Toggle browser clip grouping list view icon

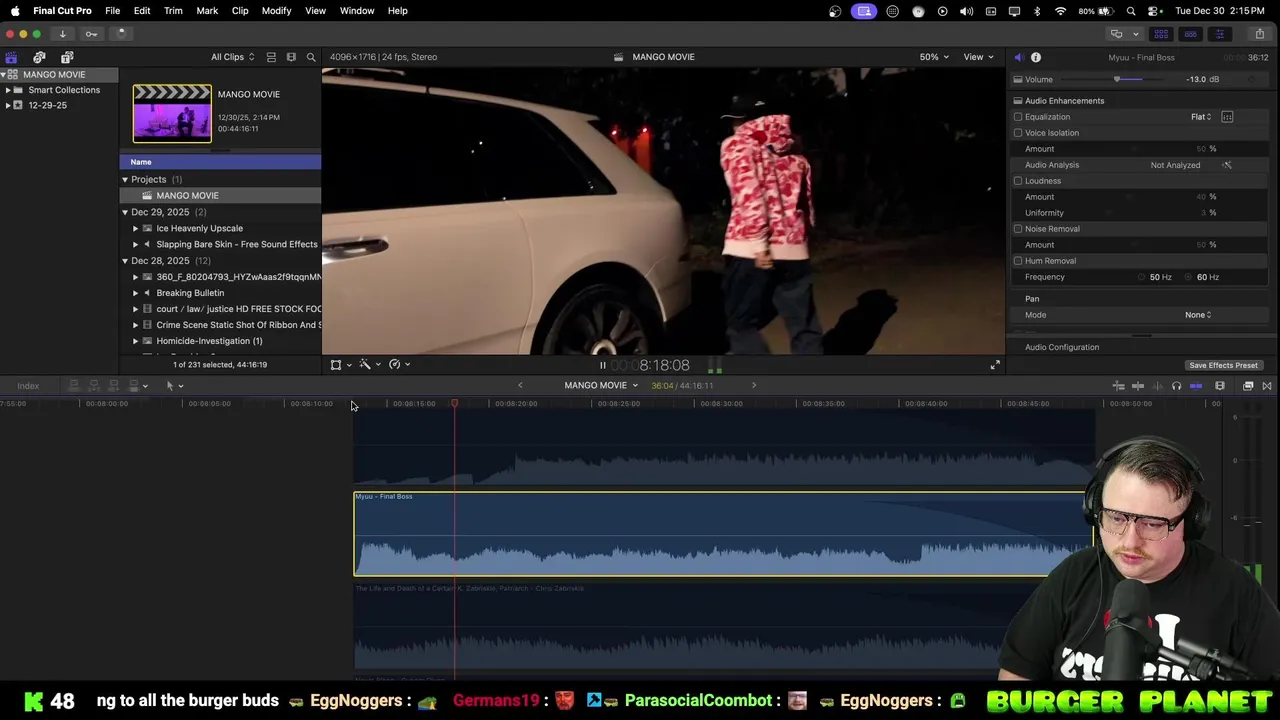271,57
